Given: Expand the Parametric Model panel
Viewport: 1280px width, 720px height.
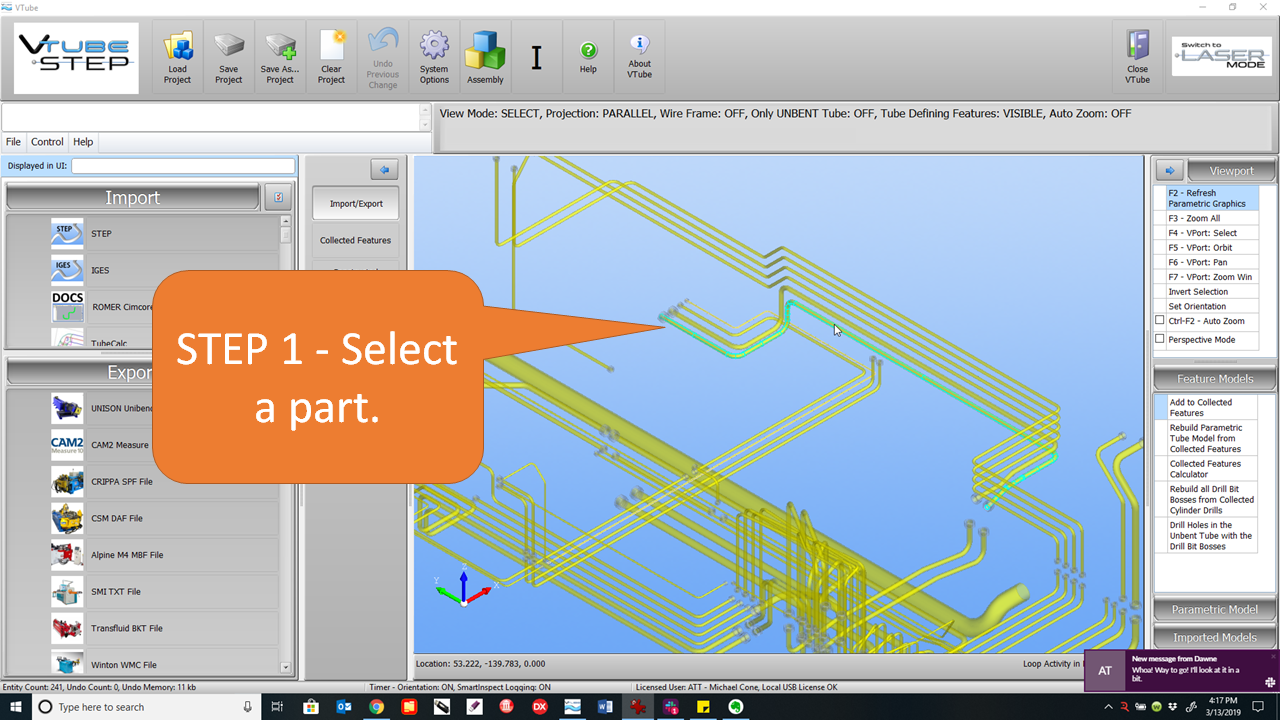Looking at the screenshot, I should pyautogui.click(x=1215, y=609).
